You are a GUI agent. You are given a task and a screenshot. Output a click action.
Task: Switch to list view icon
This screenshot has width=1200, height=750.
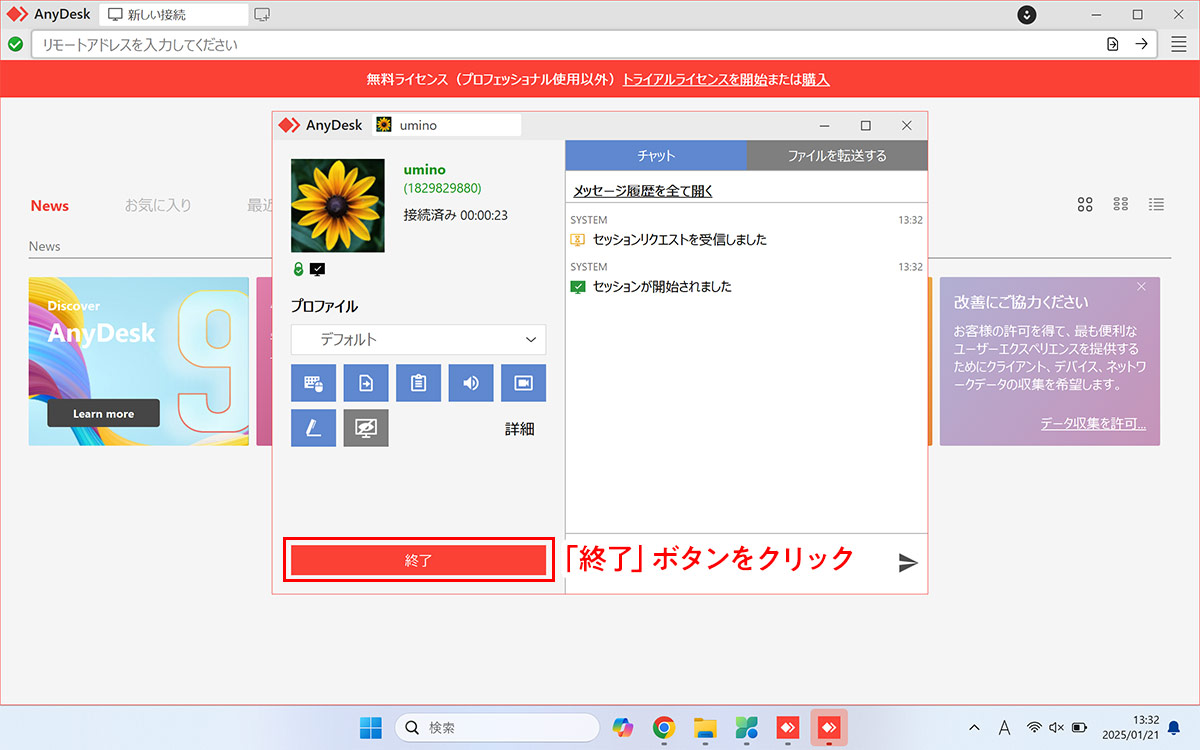coord(1157,204)
